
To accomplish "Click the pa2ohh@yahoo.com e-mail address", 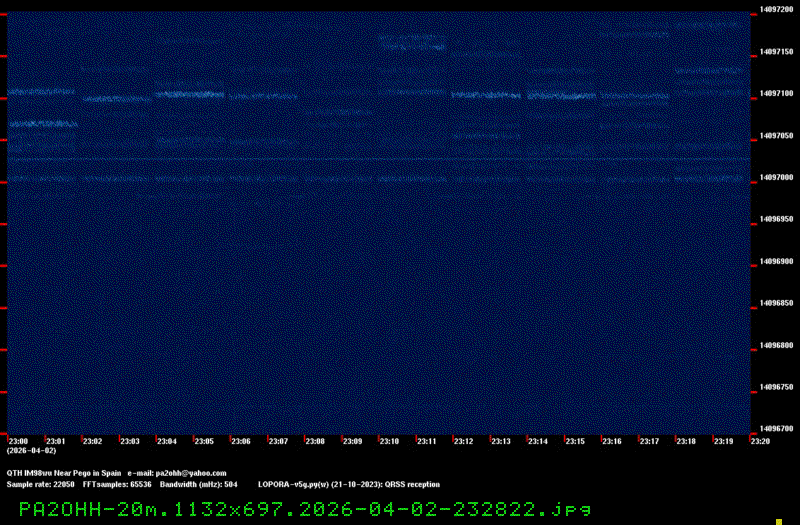I will 191,473.
